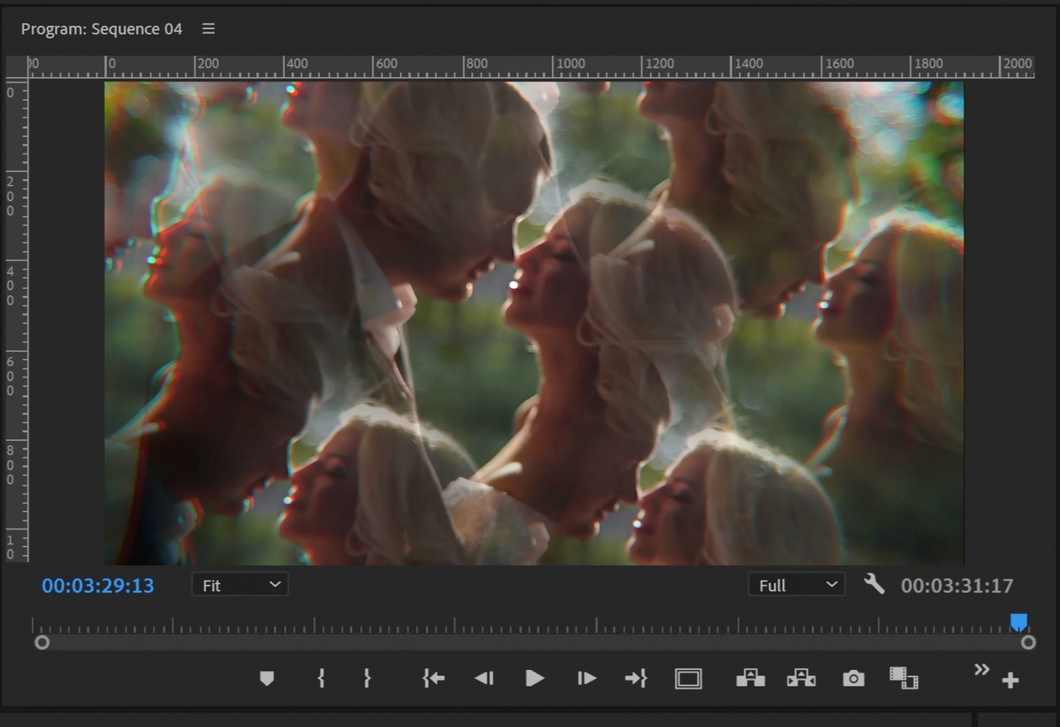Screen dimensions: 1060x727
Task: Click the Mark Out bracket icon
Action: (367, 678)
